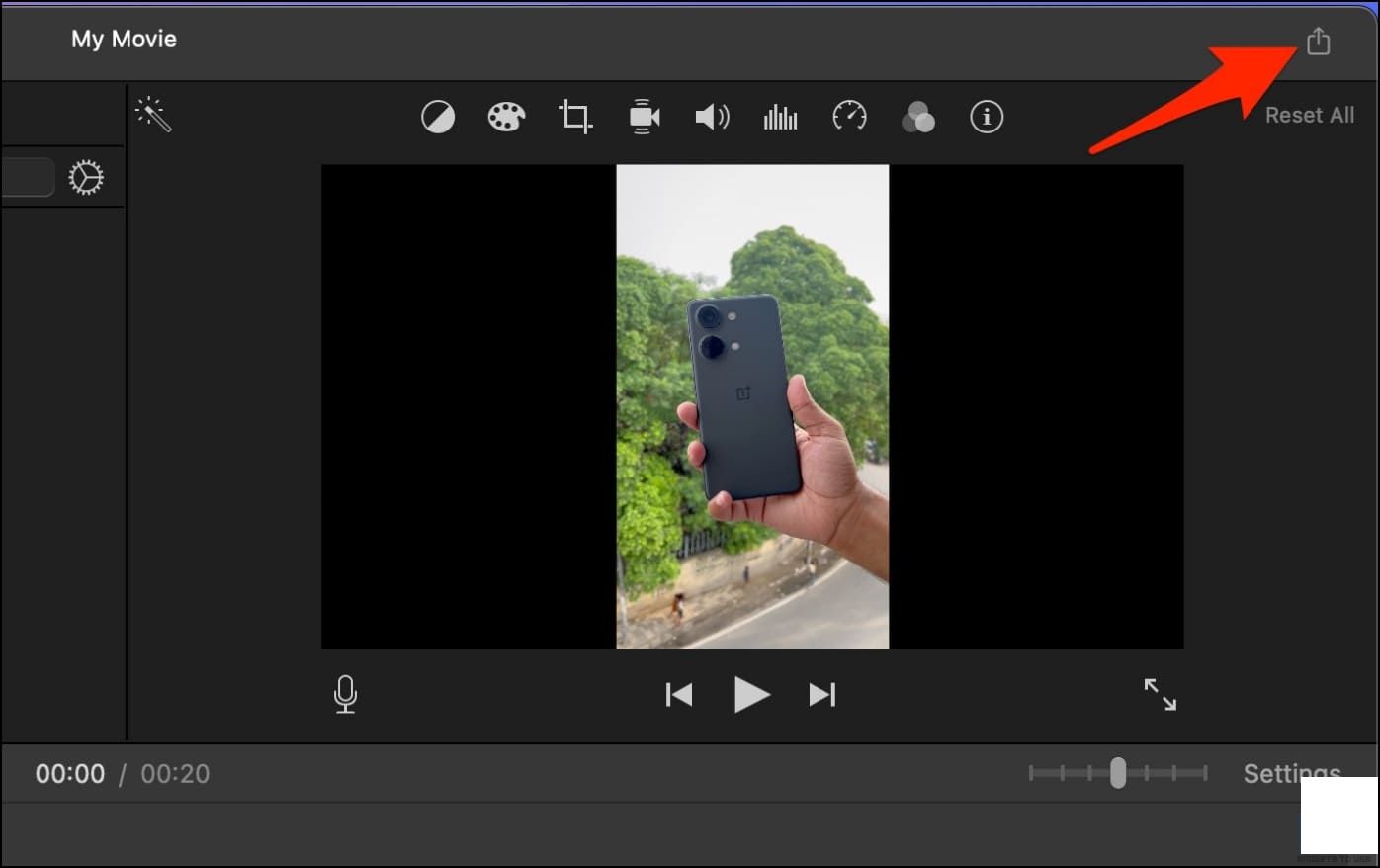
Task: Click the 00:00 current timecode
Action: 70,773
